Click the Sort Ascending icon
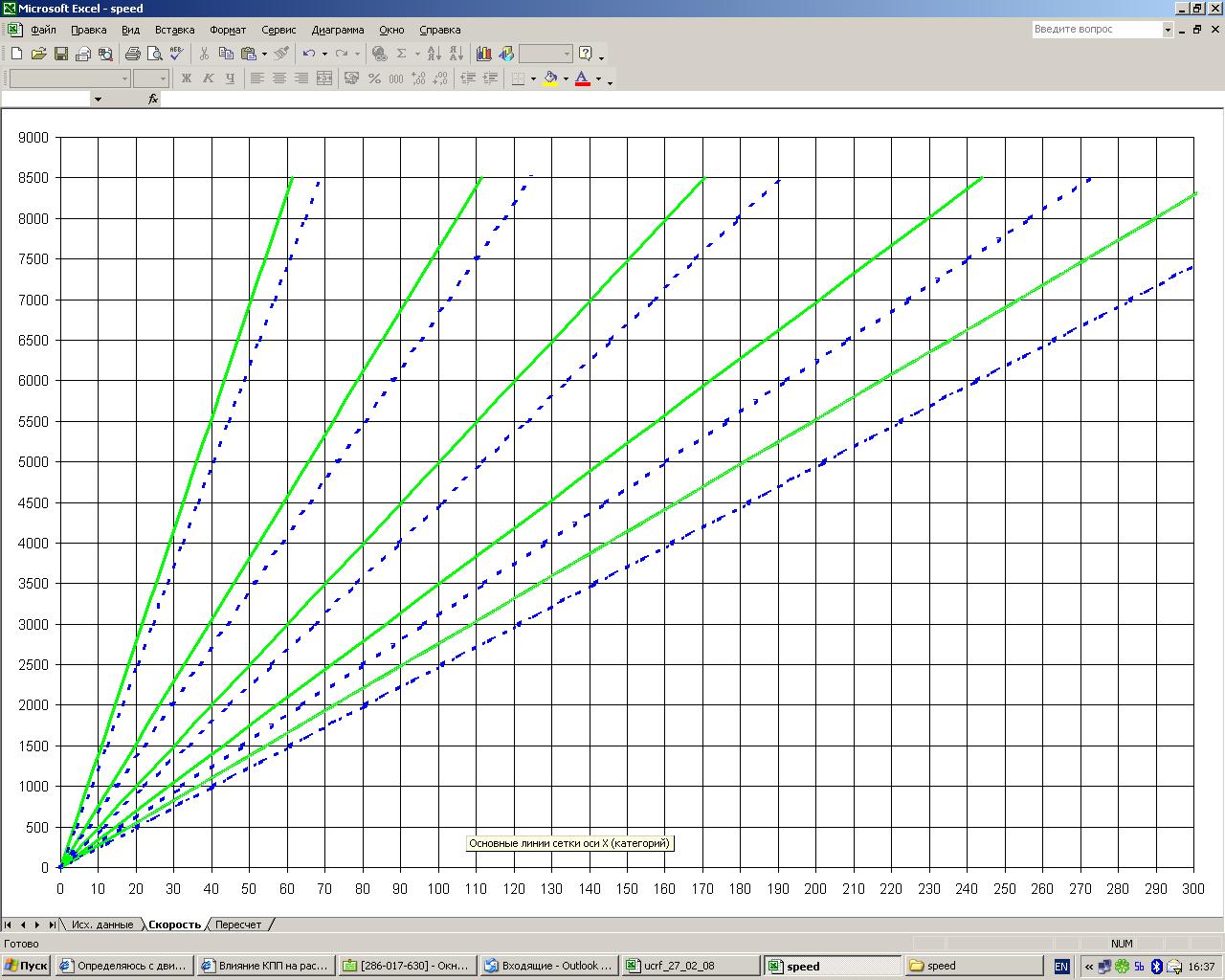 pyautogui.click(x=433, y=54)
